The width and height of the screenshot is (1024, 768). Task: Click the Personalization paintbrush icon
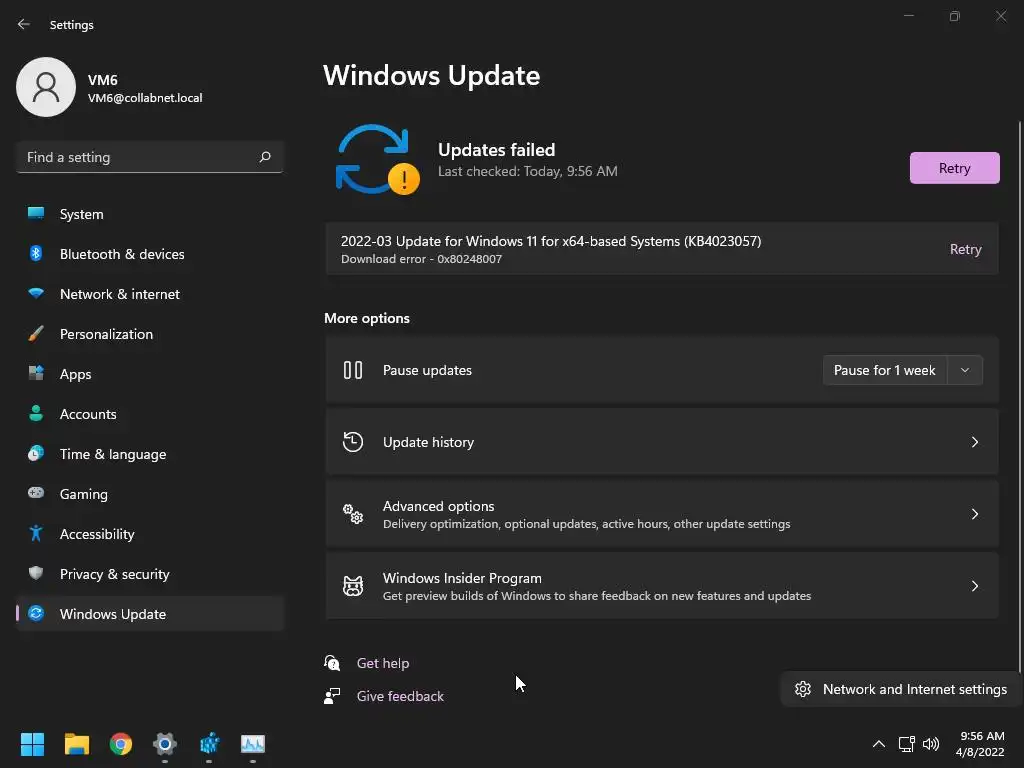[x=36, y=333]
